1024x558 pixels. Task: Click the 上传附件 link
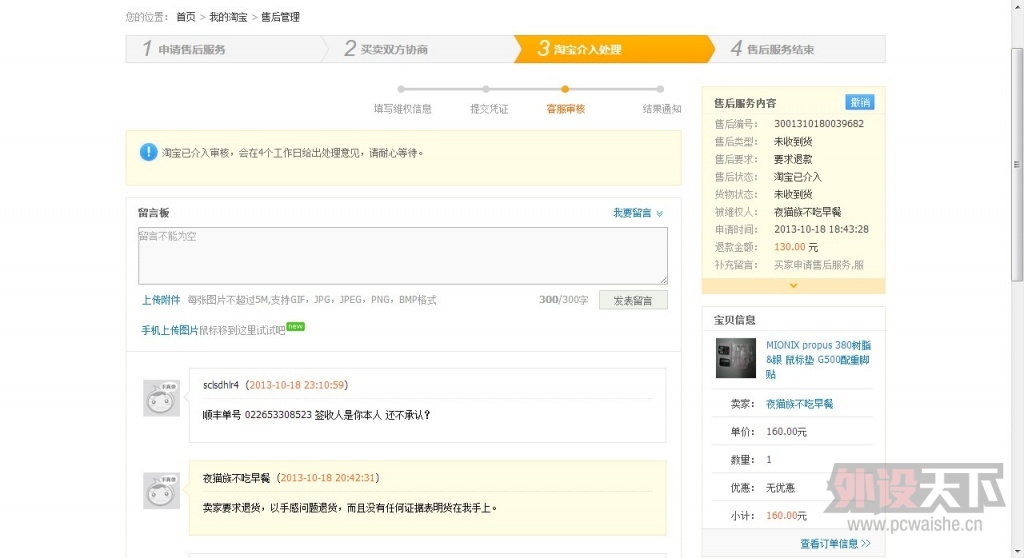coord(161,300)
